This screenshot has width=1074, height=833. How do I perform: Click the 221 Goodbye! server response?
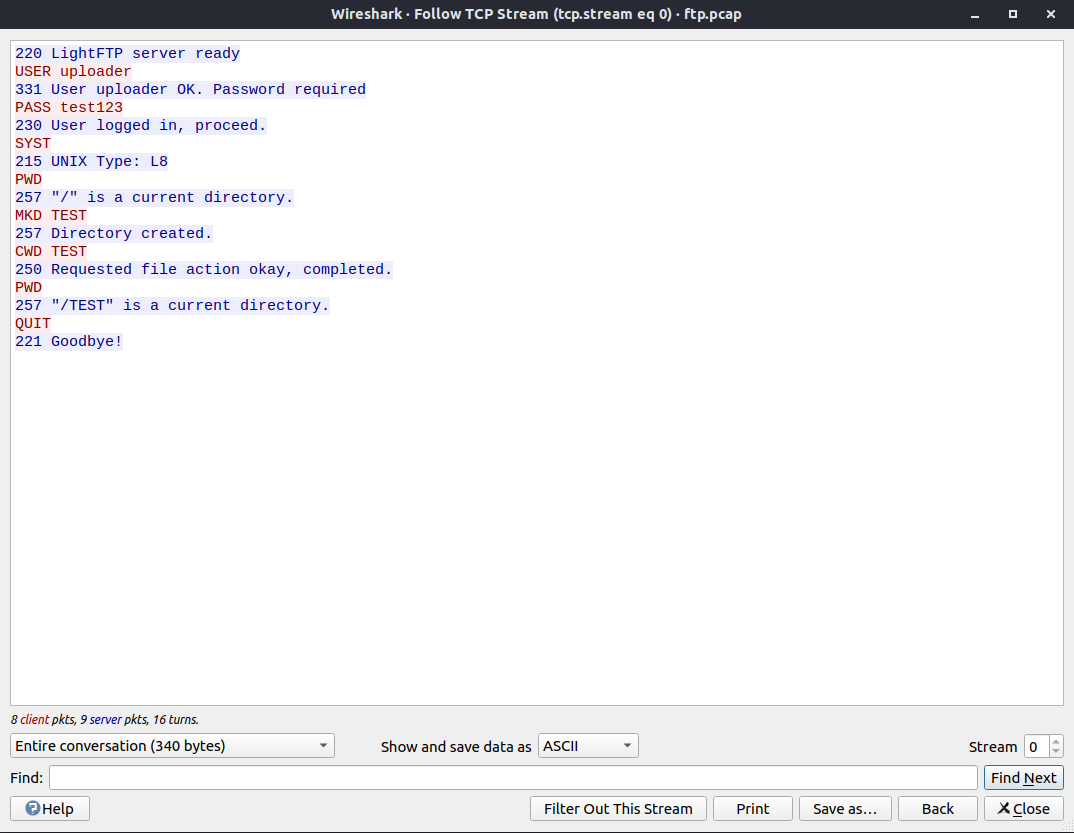click(x=68, y=341)
